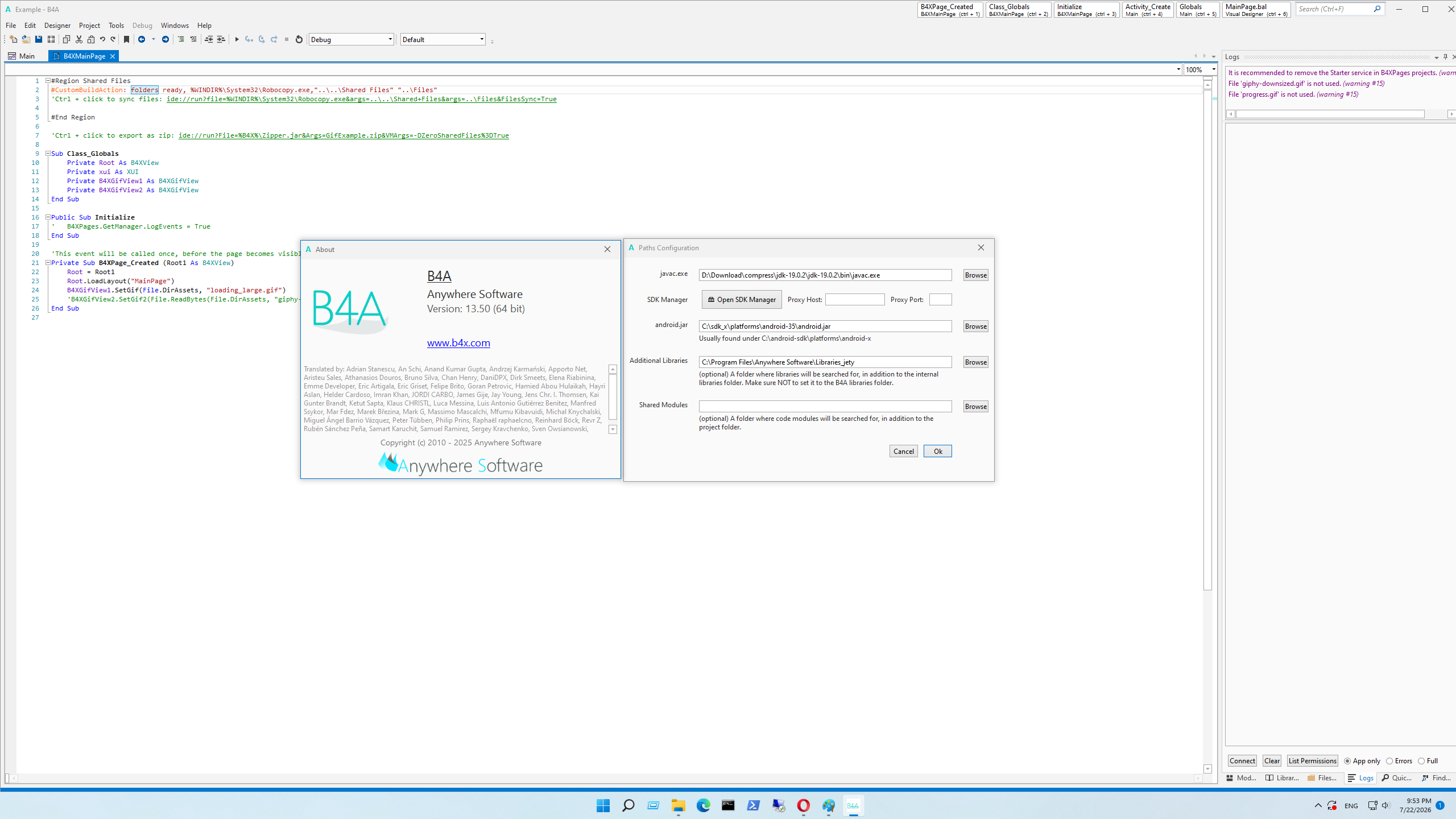
Task: Open the Opera browser from the taskbar
Action: (x=803, y=805)
